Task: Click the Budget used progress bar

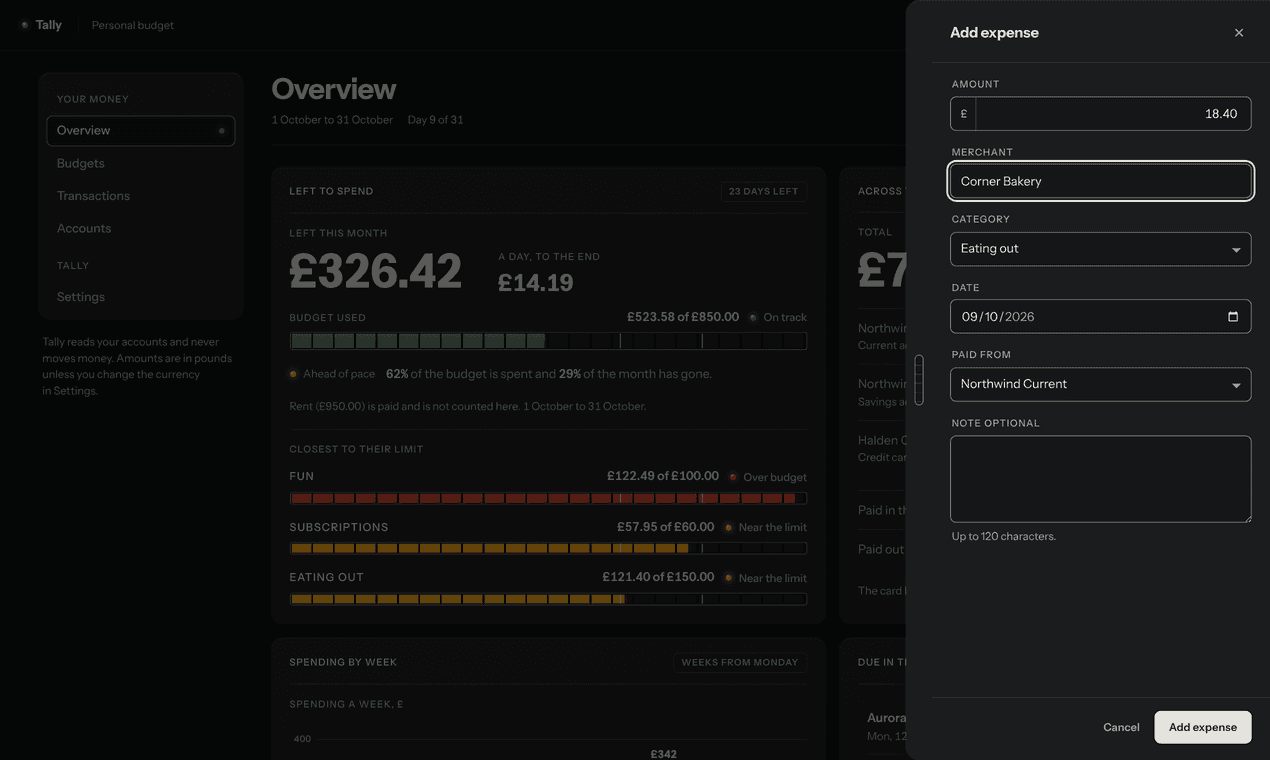Action: click(x=548, y=341)
